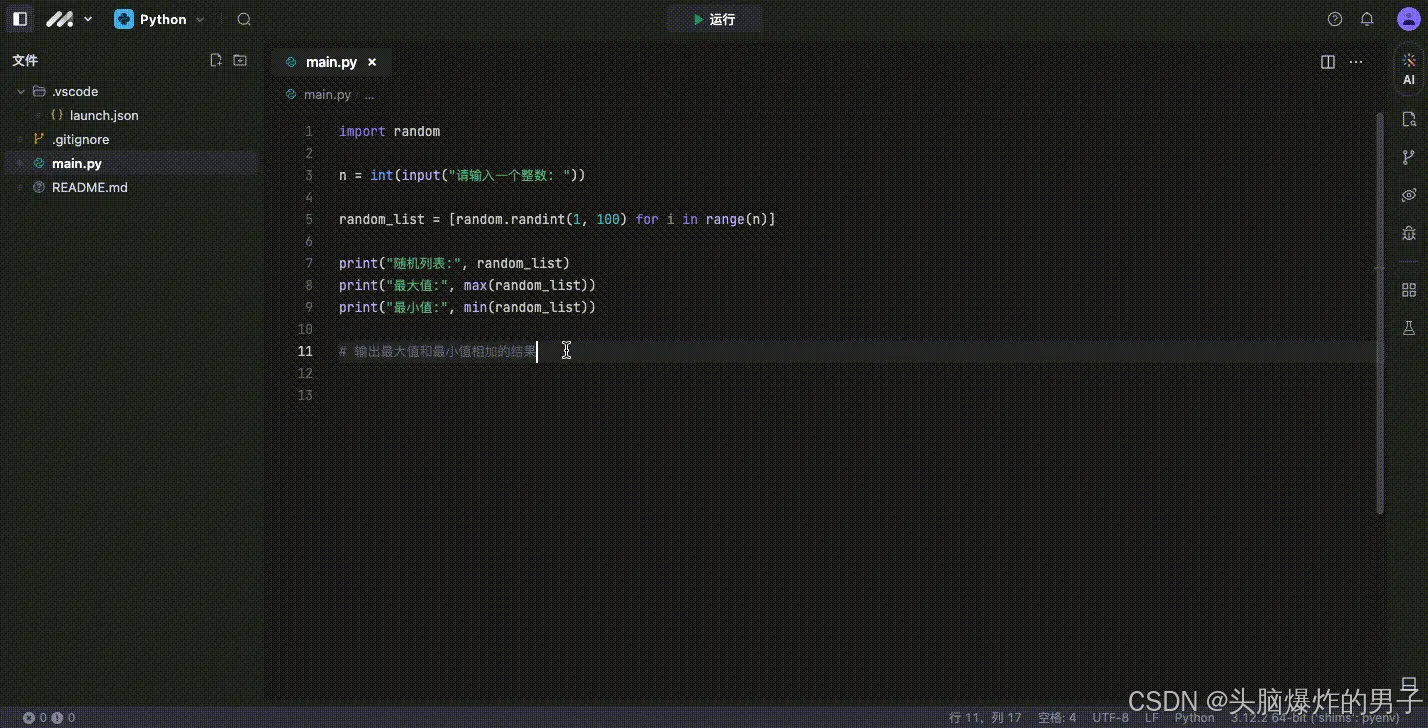1428x728 pixels.
Task: Open the source control branch icon
Action: [1409, 157]
